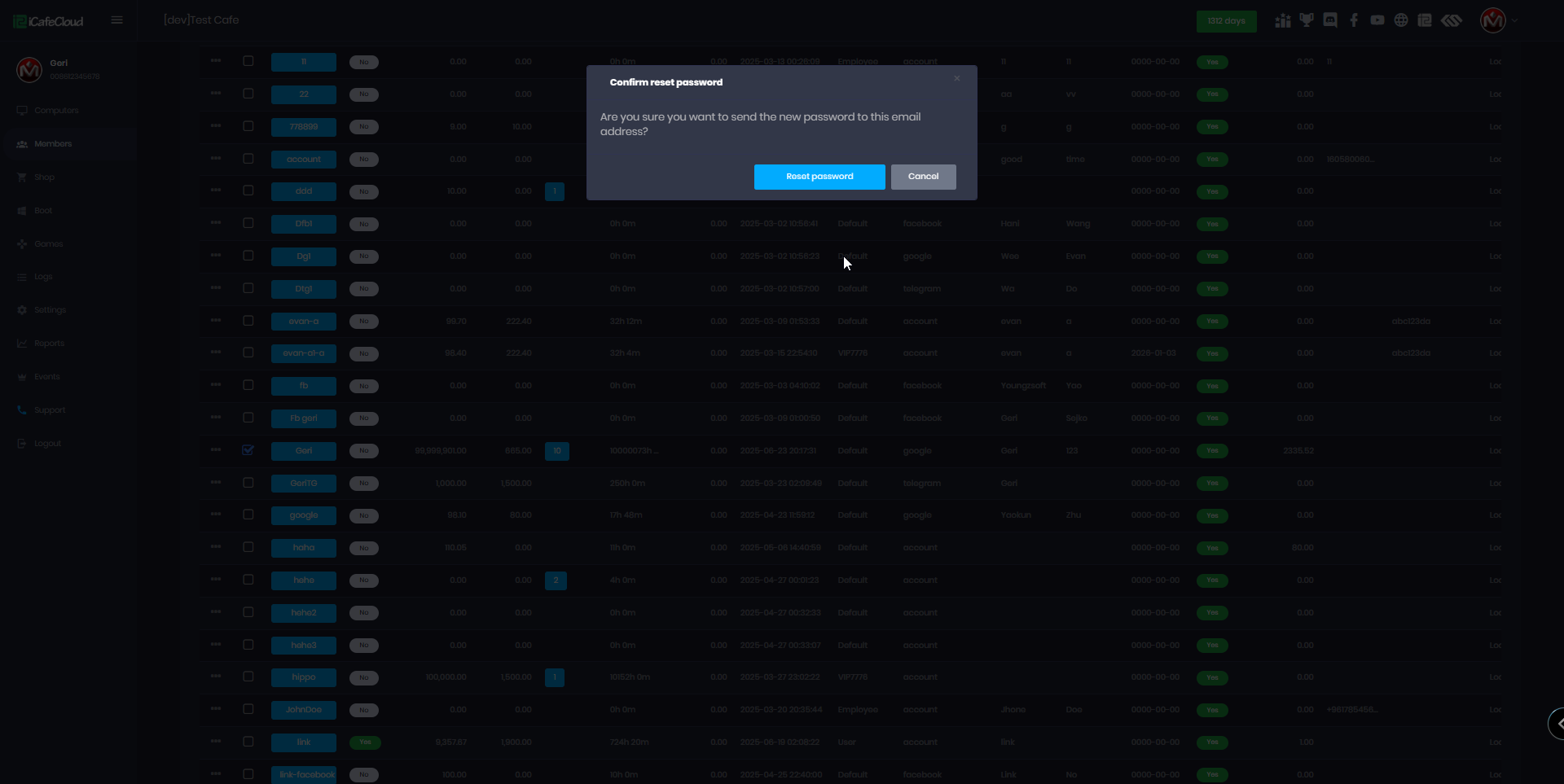Open the ellipsis options menu on the Geri row
Screen dimensions: 1564x784
tap(215, 450)
